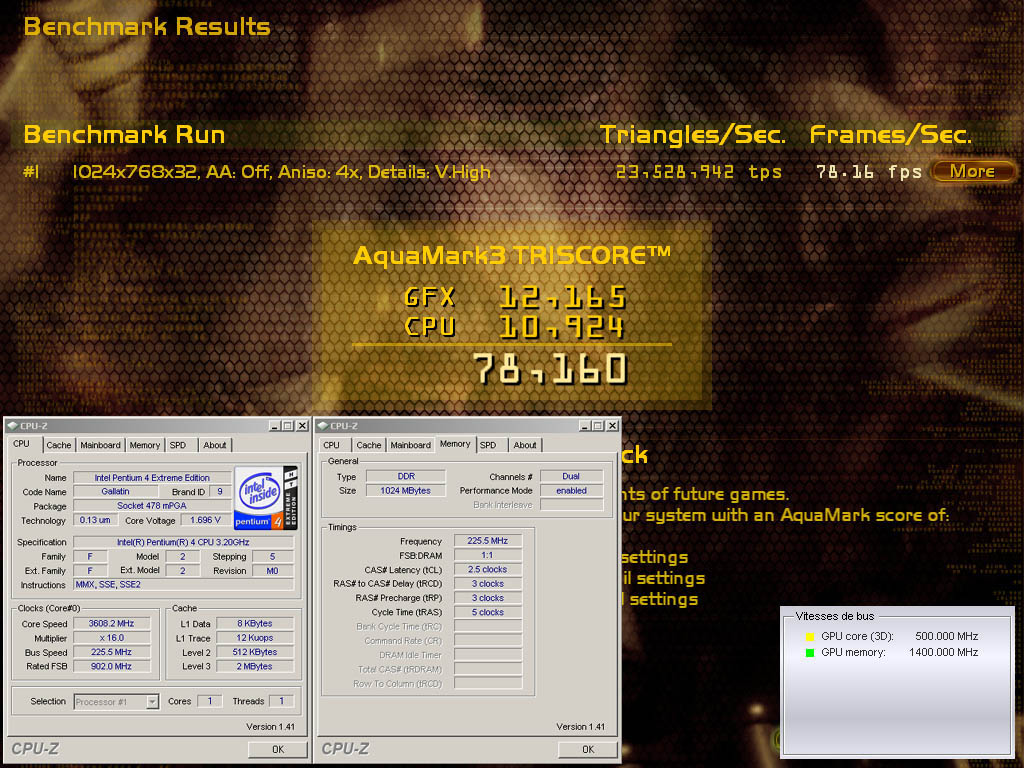Click the CPU-Z icon in right window title bar
1024x768 pixels.
[323, 426]
